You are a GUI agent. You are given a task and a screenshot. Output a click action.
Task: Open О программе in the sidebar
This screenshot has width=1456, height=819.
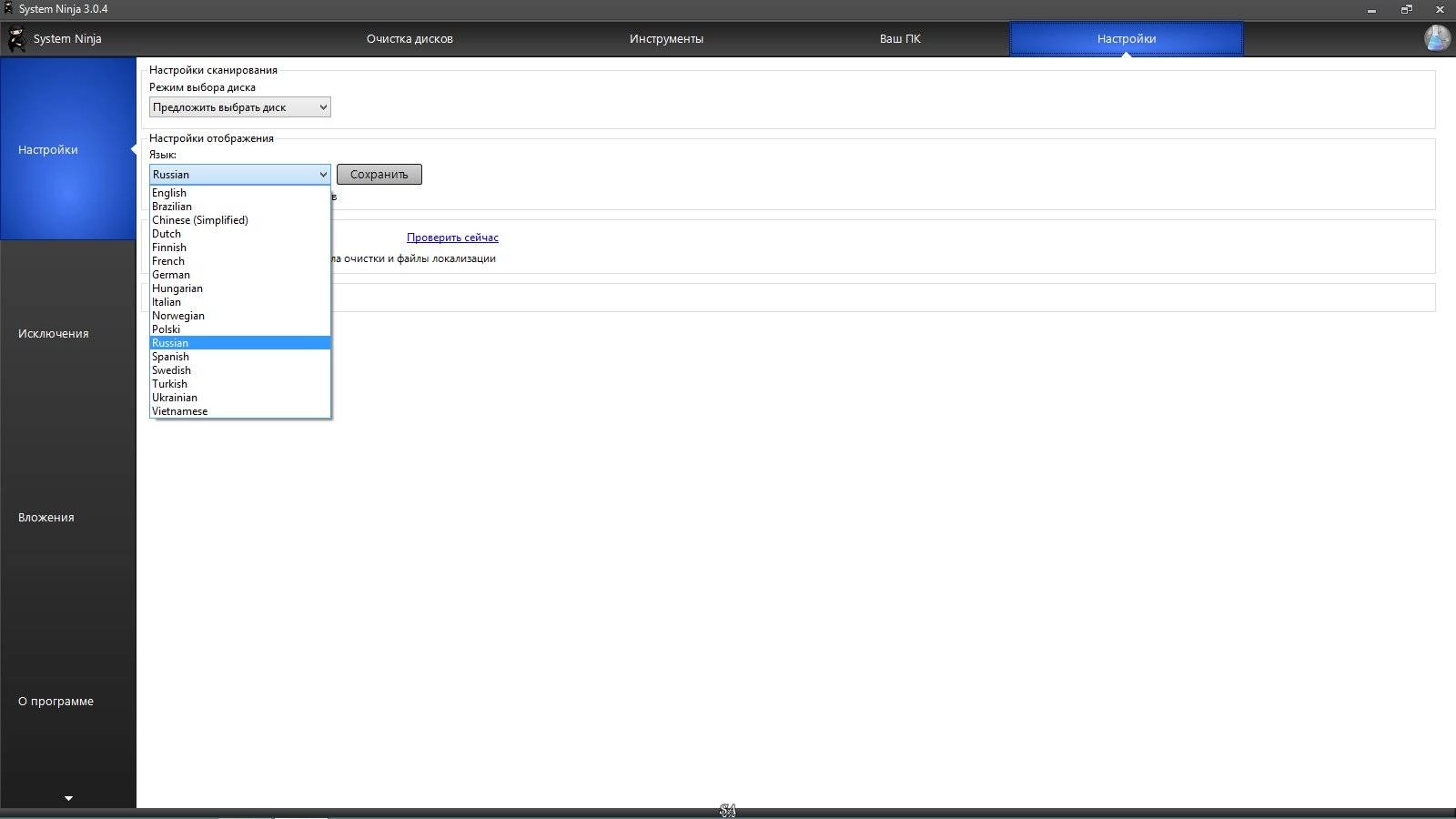pos(67,701)
